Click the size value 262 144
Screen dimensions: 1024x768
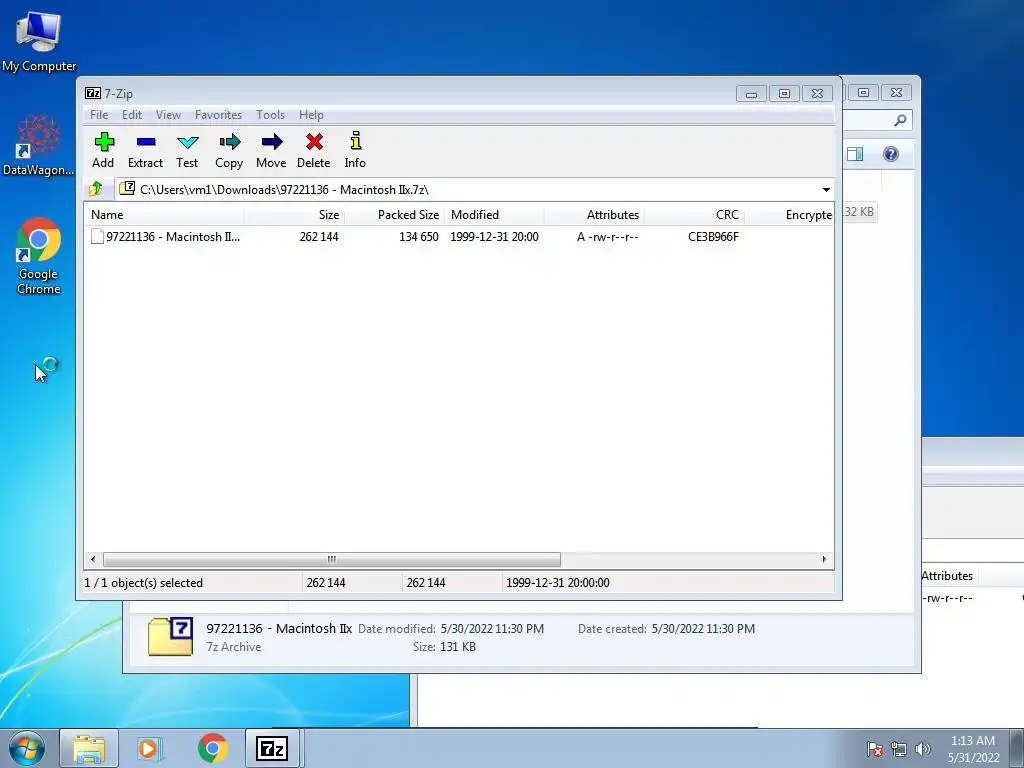(x=319, y=236)
